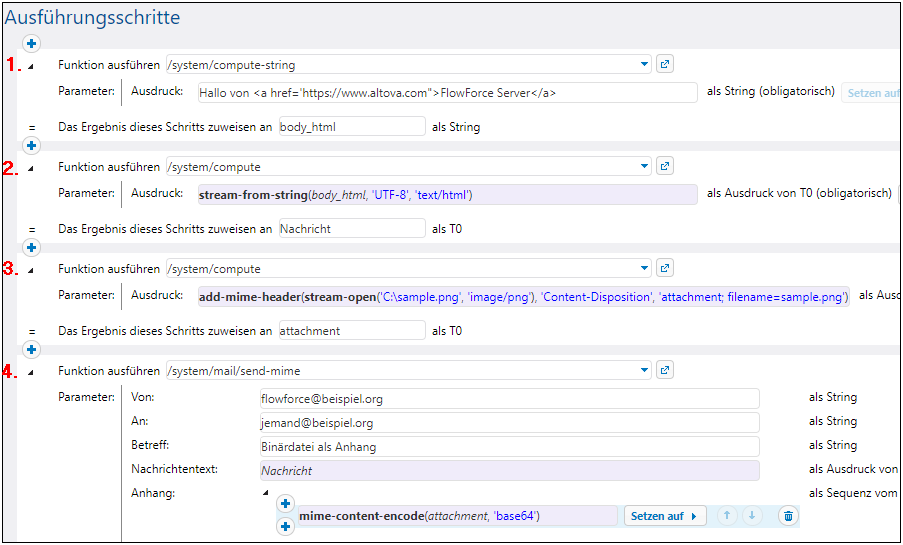This screenshot has height=545, width=903.
Task: Click the plus button between steps 3 and 4
Action: point(31,350)
